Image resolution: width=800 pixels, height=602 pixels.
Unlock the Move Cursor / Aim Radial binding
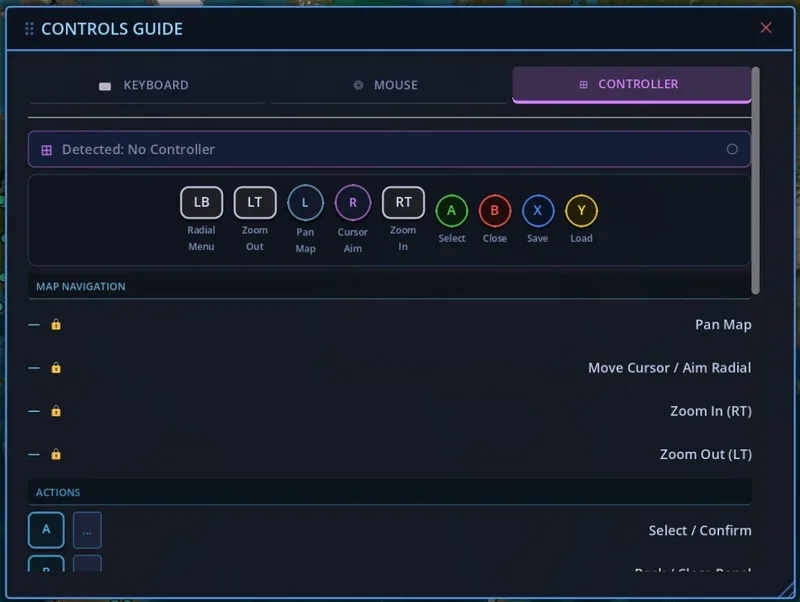[56, 367]
